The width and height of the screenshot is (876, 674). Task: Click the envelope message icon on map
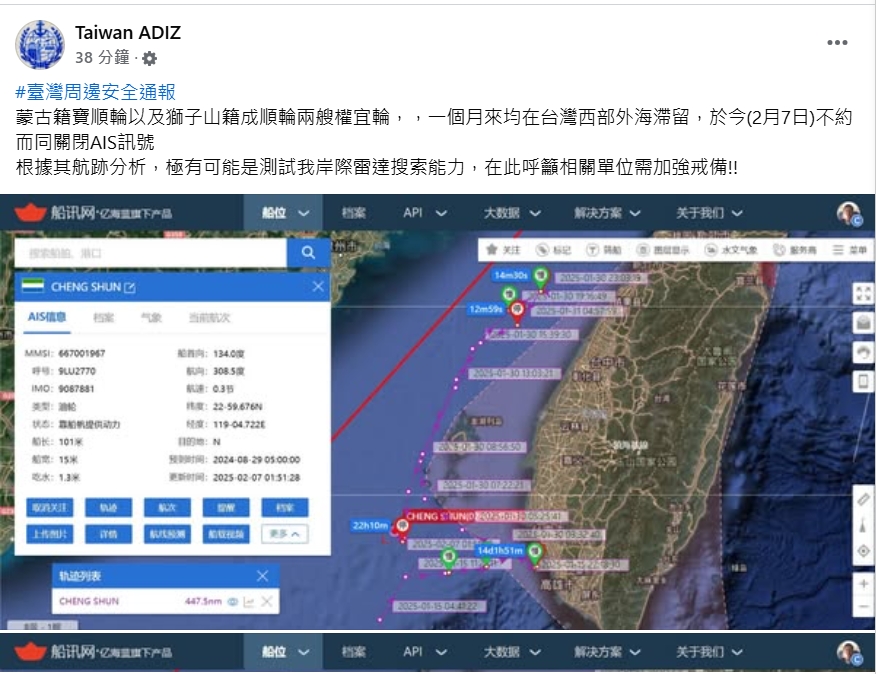pyautogui.click(x=863, y=322)
